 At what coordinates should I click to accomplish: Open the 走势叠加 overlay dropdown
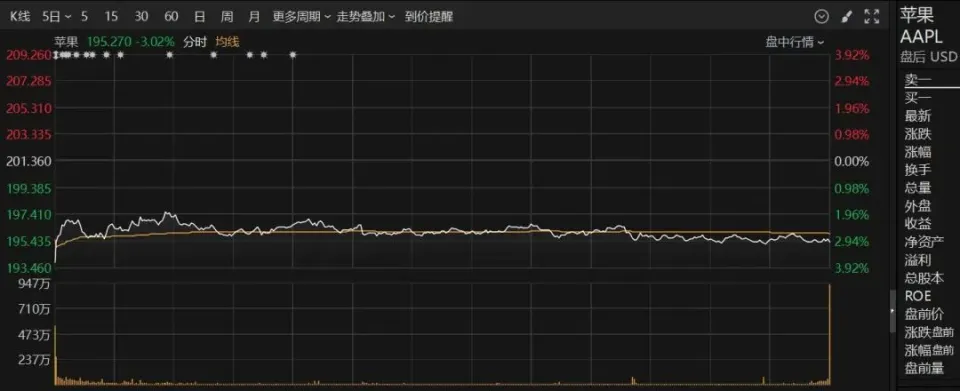coord(366,17)
